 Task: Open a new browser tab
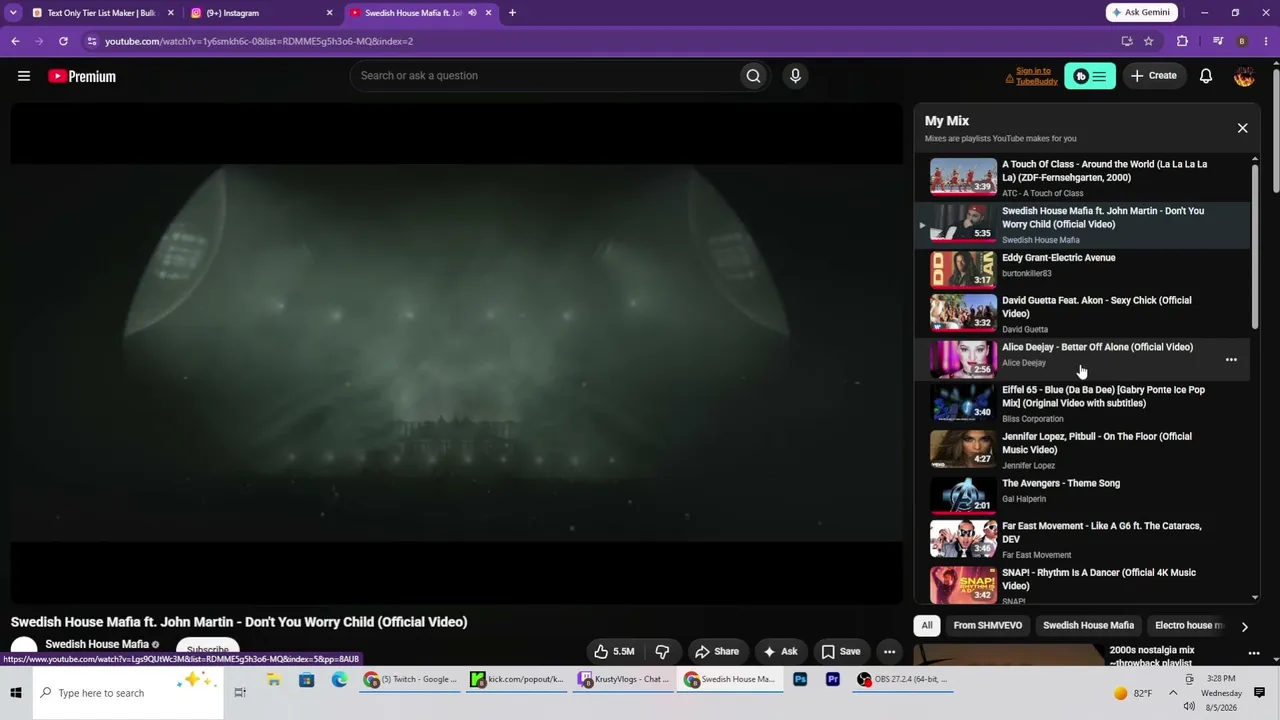pyautogui.click(x=512, y=13)
